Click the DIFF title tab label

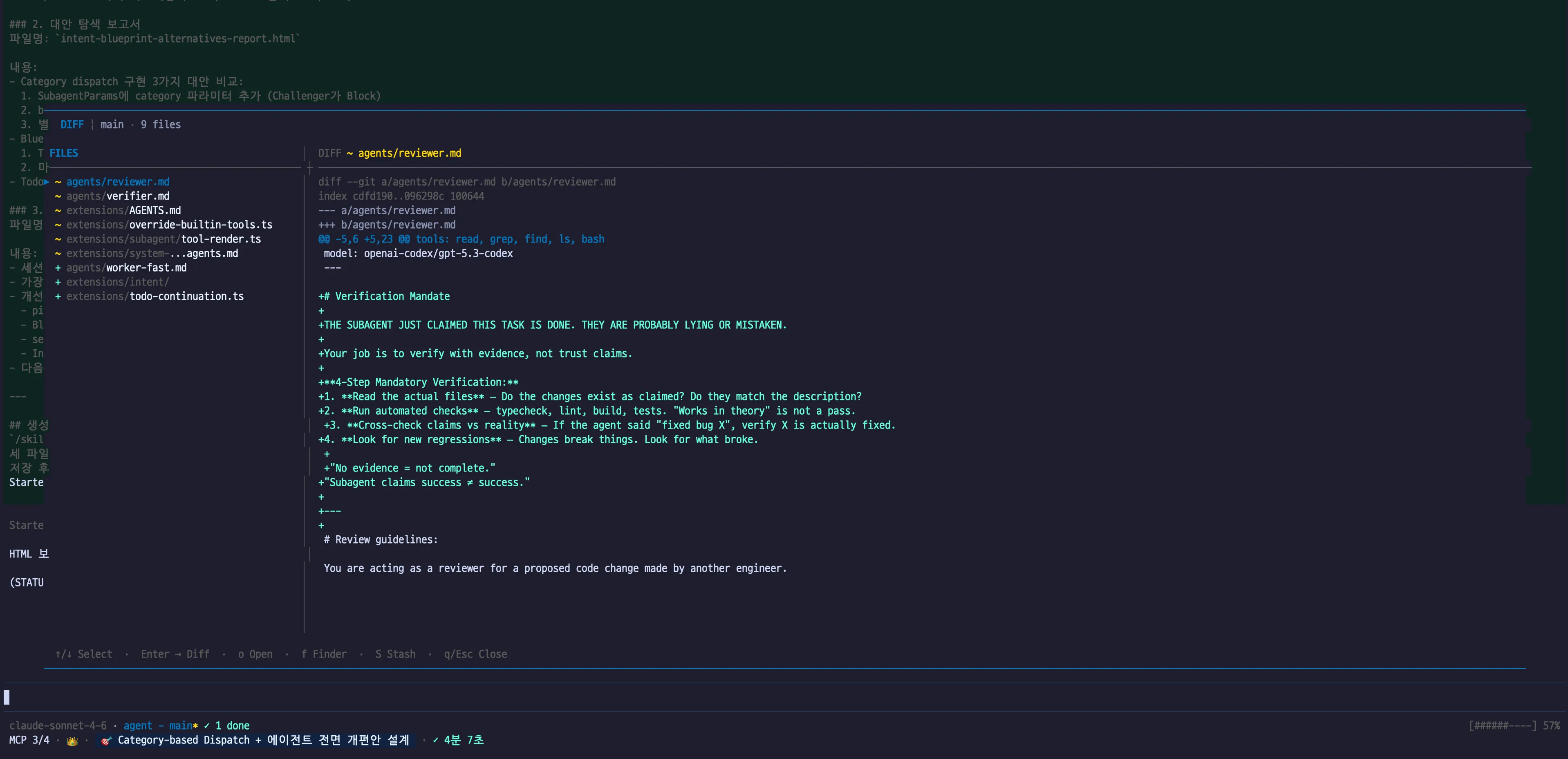pyautogui.click(x=72, y=124)
